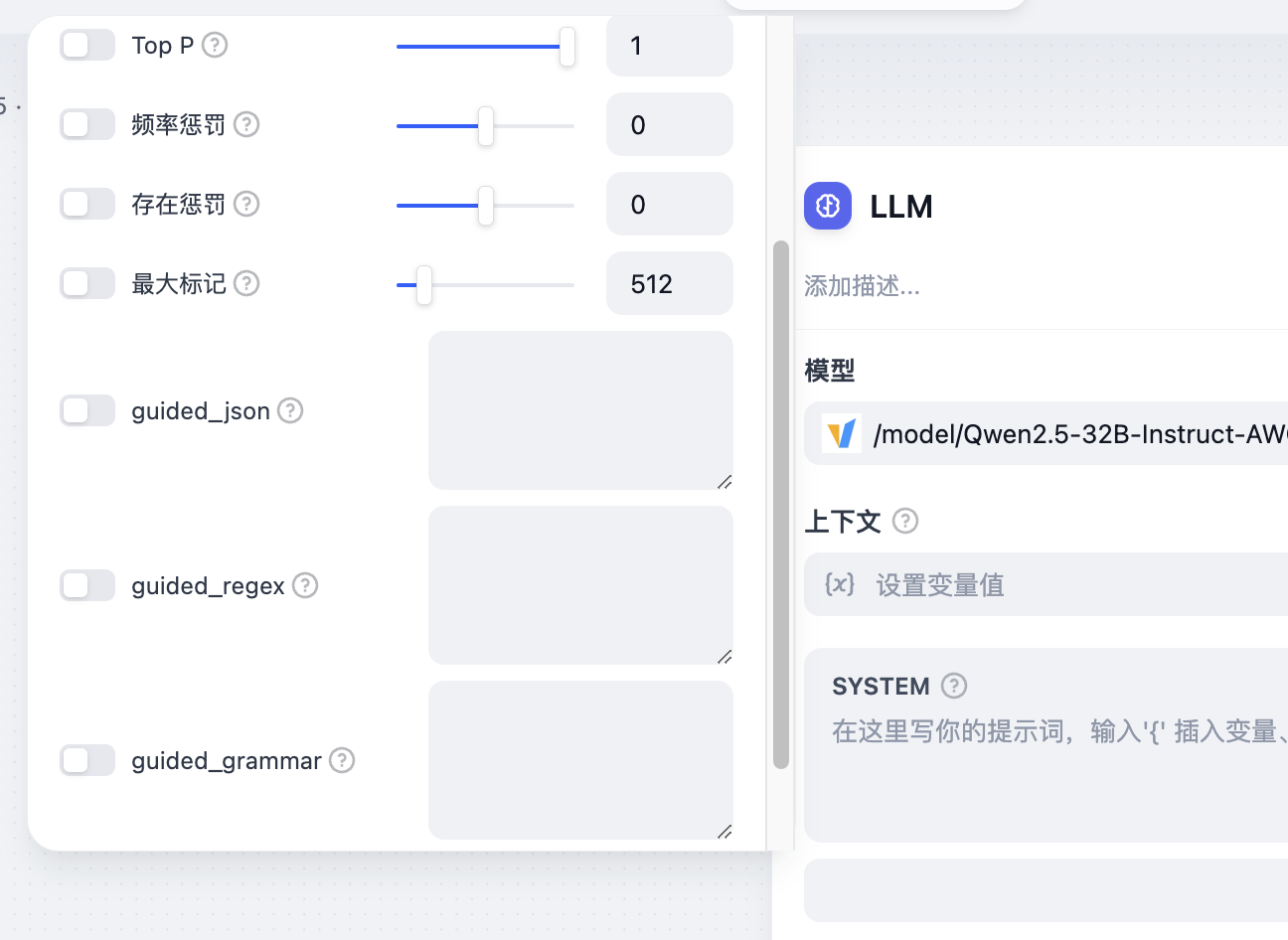
Task: Click the help icon beside 存在惩罚
Action: point(246,204)
